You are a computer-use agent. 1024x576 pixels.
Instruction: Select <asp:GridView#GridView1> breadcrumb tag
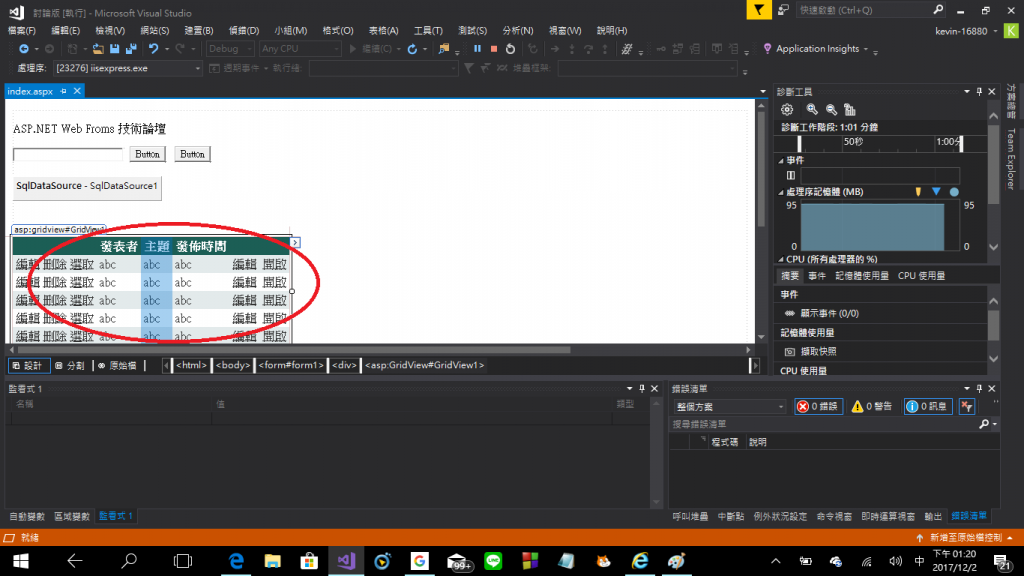point(424,365)
